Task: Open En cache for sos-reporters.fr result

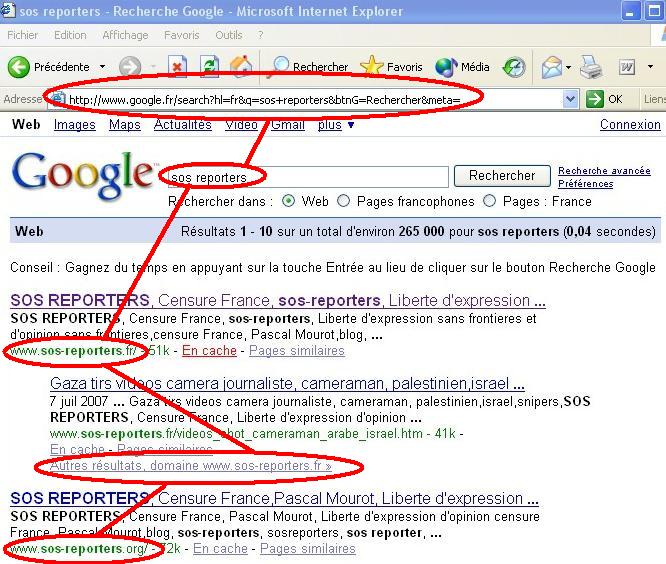Action: [x=209, y=351]
